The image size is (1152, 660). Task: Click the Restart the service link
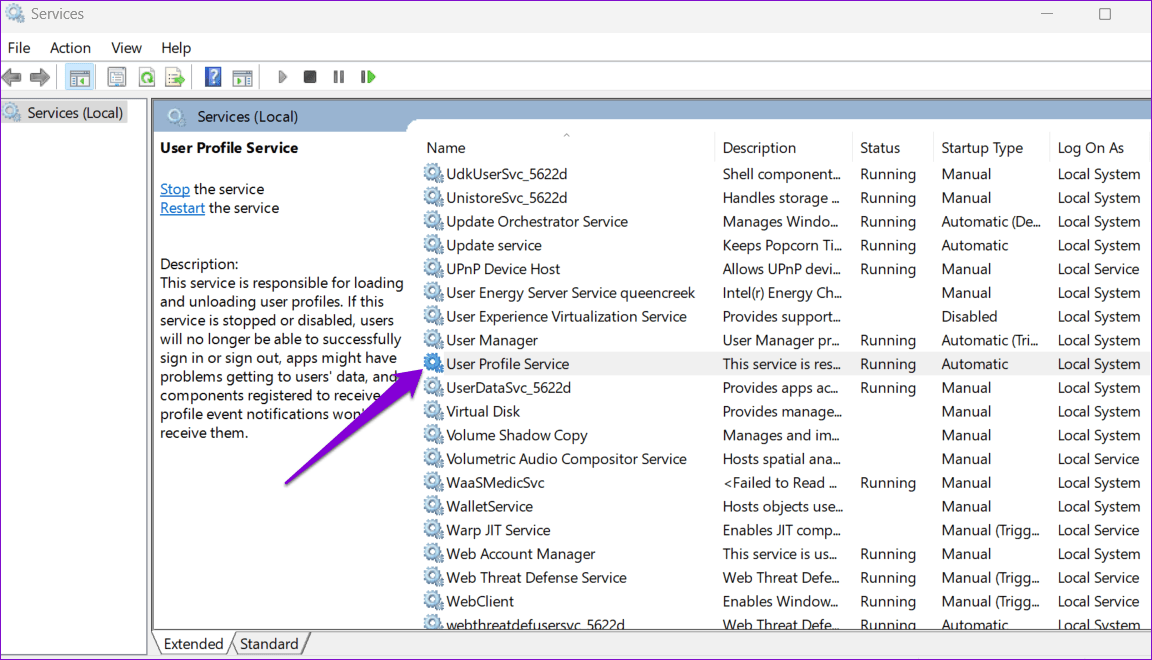tap(182, 208)
